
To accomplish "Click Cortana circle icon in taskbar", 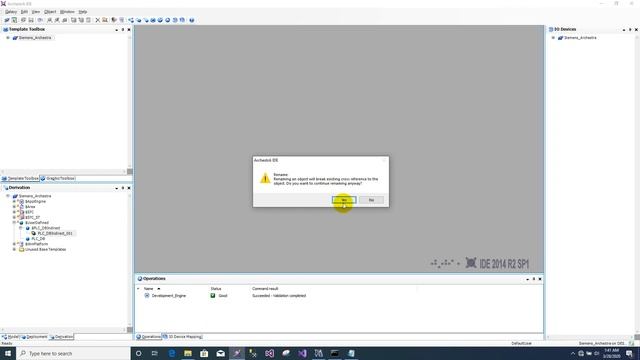I will (138, 353).
